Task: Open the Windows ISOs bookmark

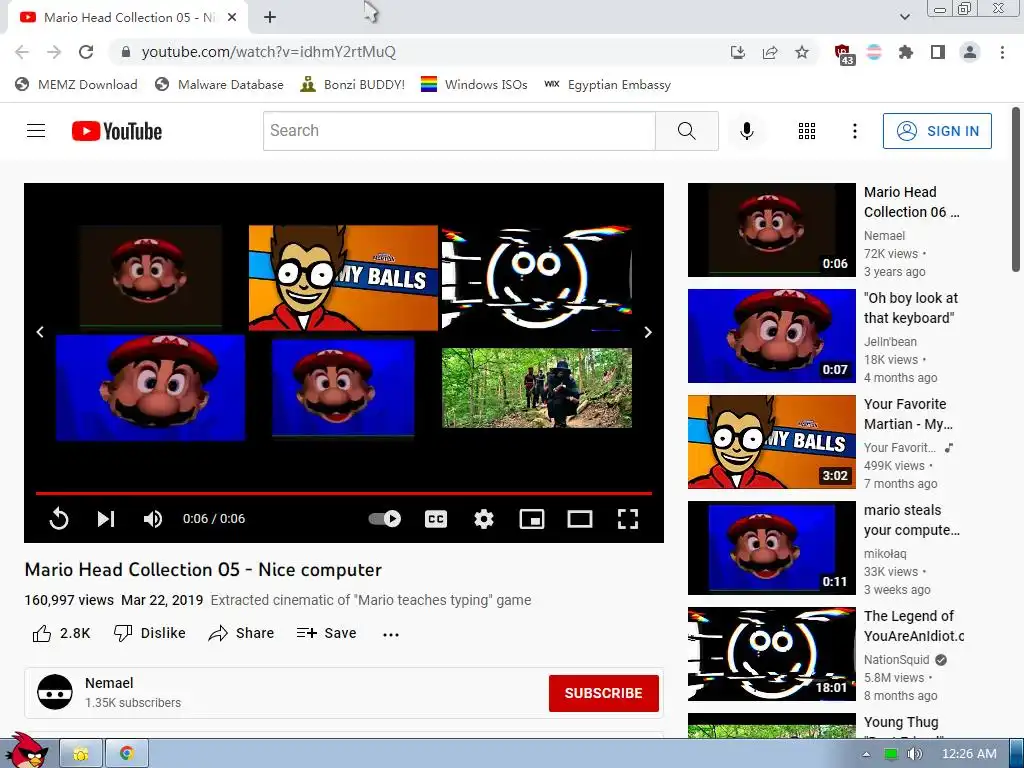Action: (474, 84)
